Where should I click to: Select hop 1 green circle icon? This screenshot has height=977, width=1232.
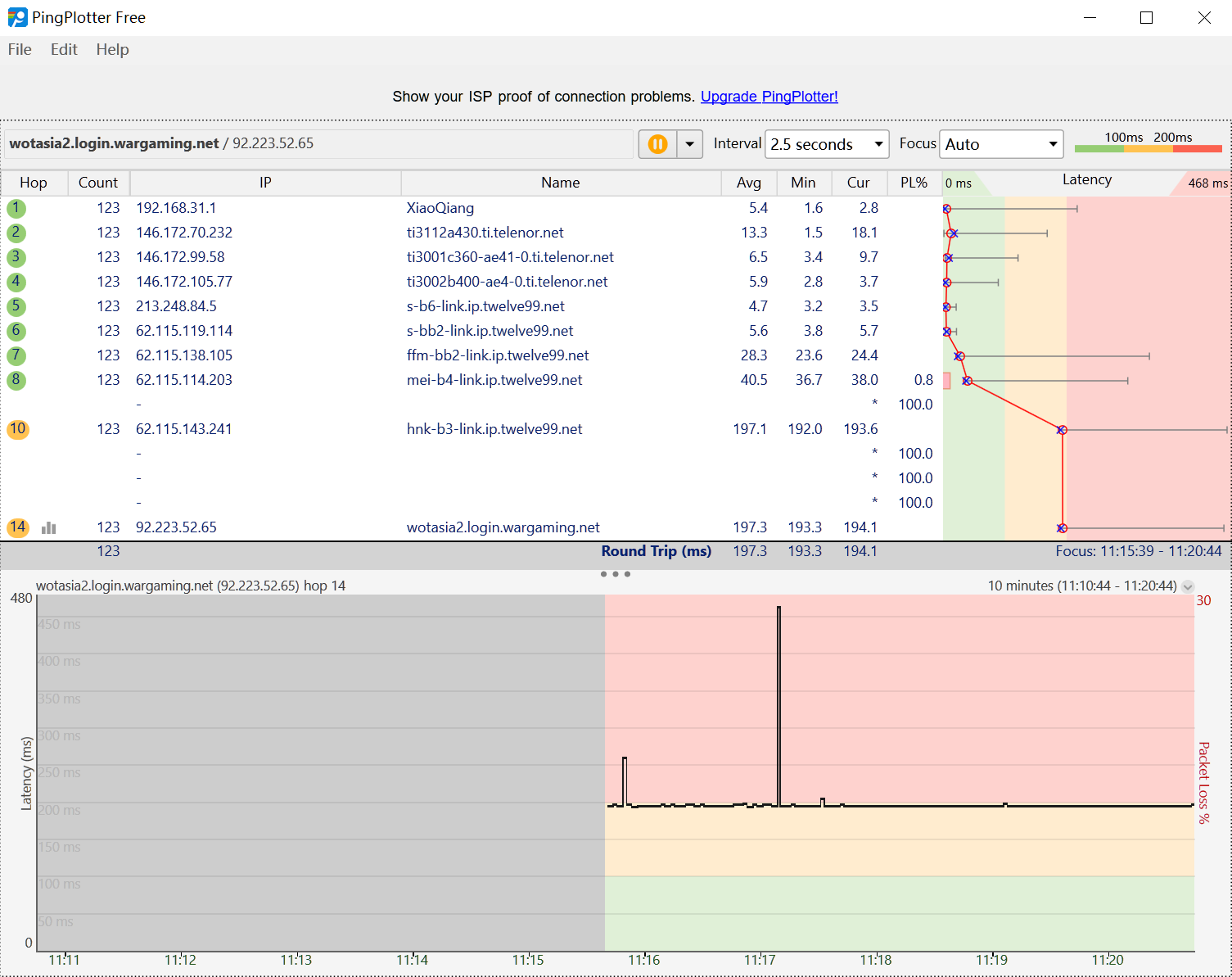point(16,208)
